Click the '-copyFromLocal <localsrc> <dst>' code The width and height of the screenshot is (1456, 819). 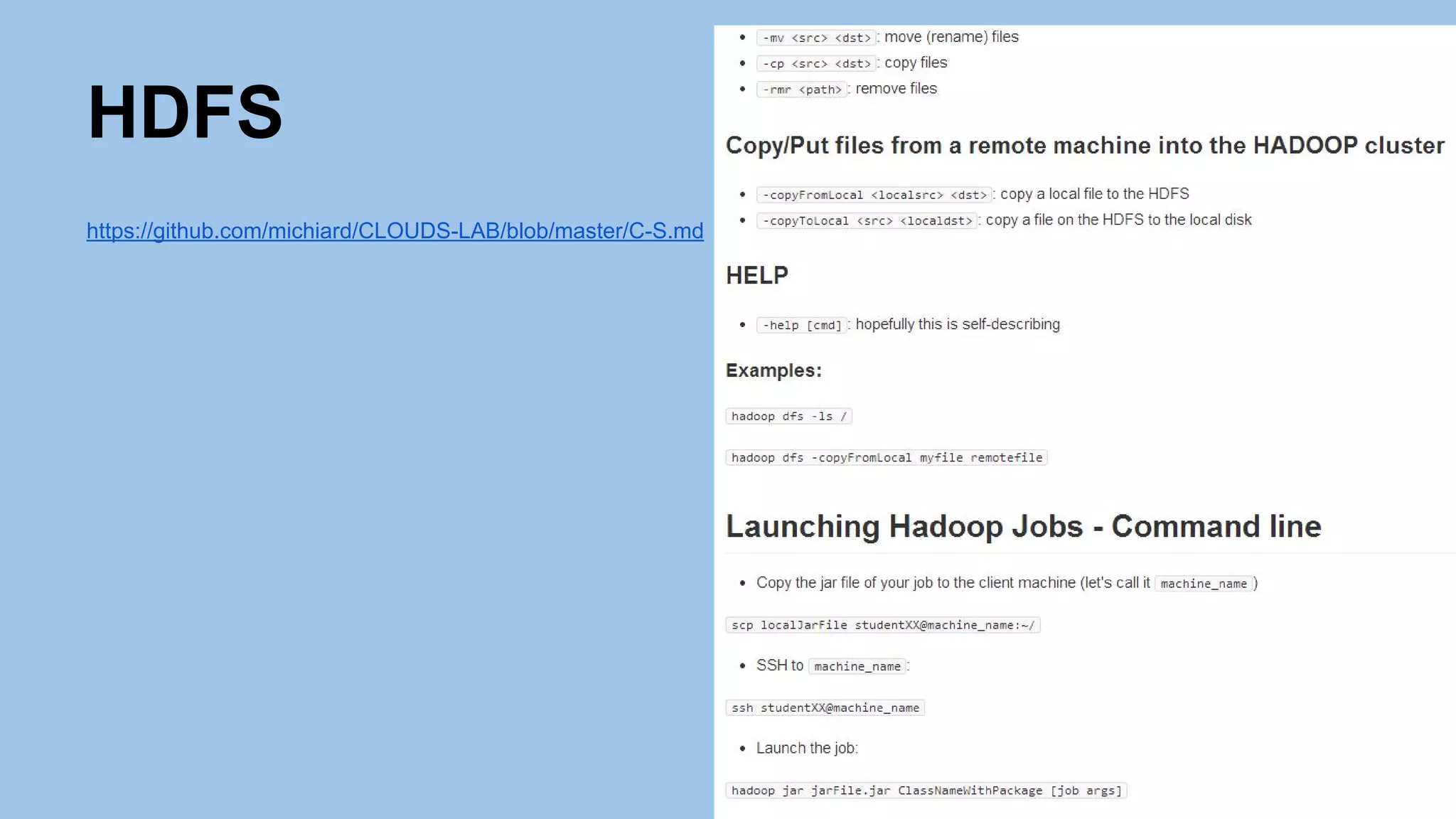[874, 195]
